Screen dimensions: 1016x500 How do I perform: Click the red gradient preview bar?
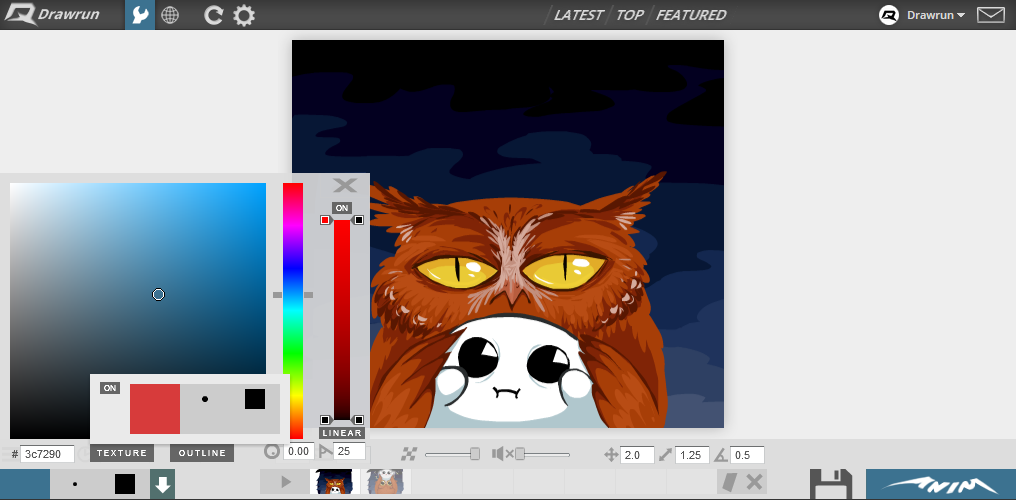pyautogui.click(x=341, y=320)
